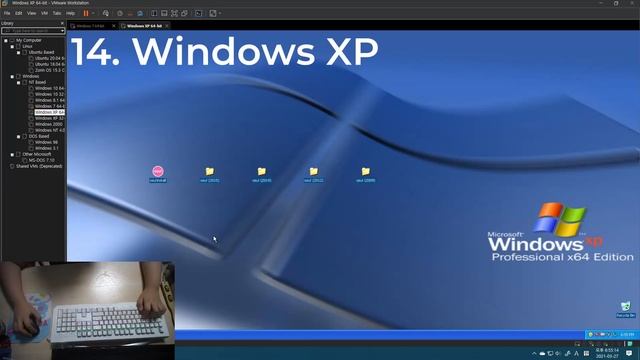Open the Edit menu
This screenshot has width=640, height=360.
coord(19,13)
